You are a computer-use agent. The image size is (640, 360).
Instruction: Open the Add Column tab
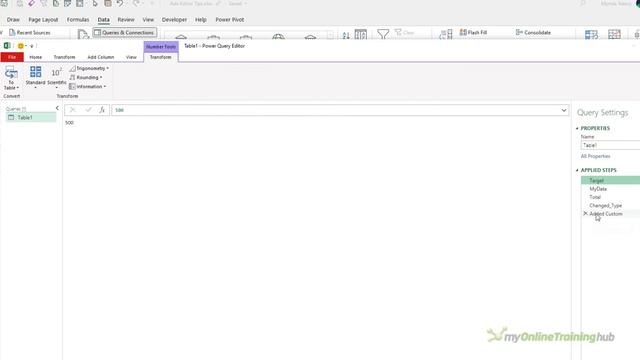(100, 57)
